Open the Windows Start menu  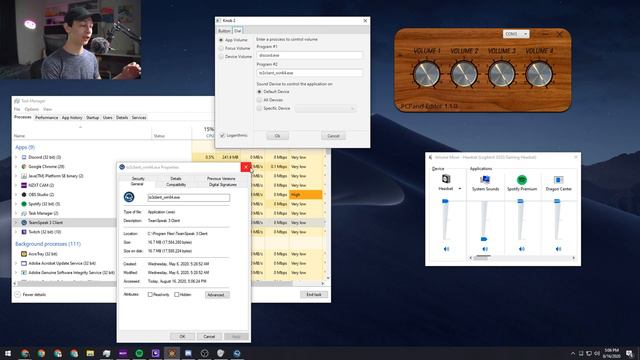[x=8, y=353]
